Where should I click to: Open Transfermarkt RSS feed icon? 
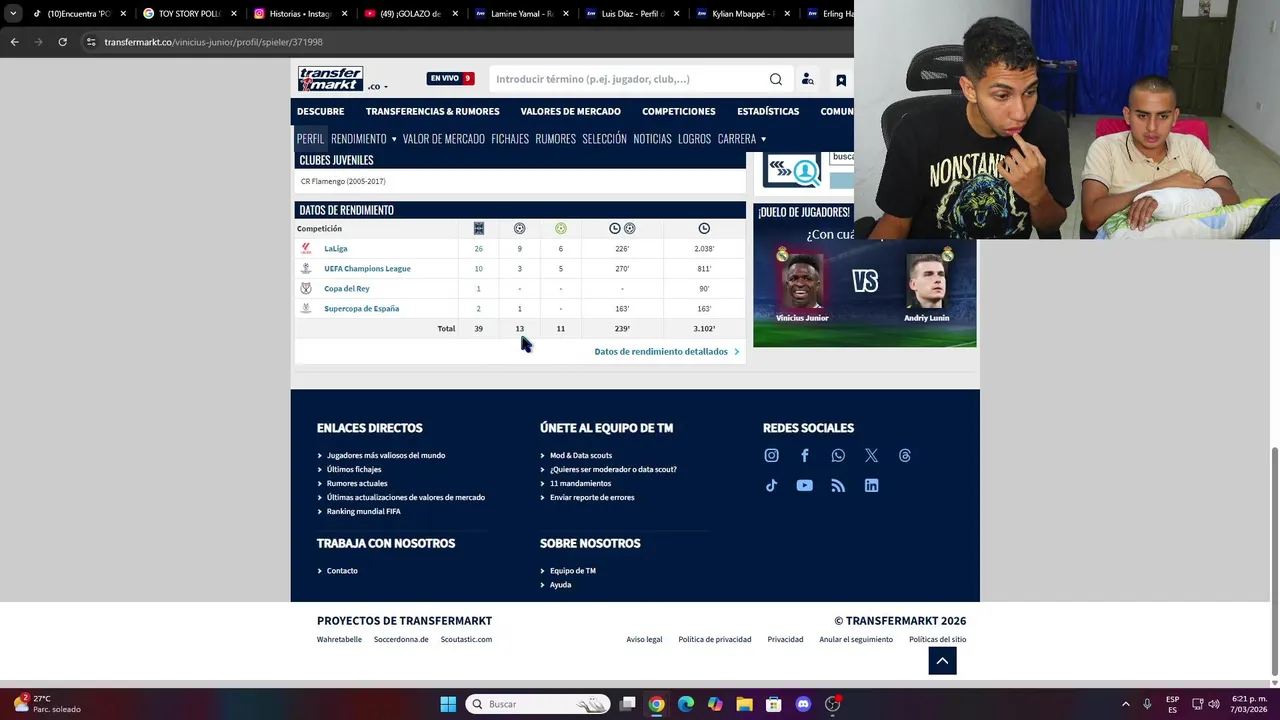(x=838, y=485)
